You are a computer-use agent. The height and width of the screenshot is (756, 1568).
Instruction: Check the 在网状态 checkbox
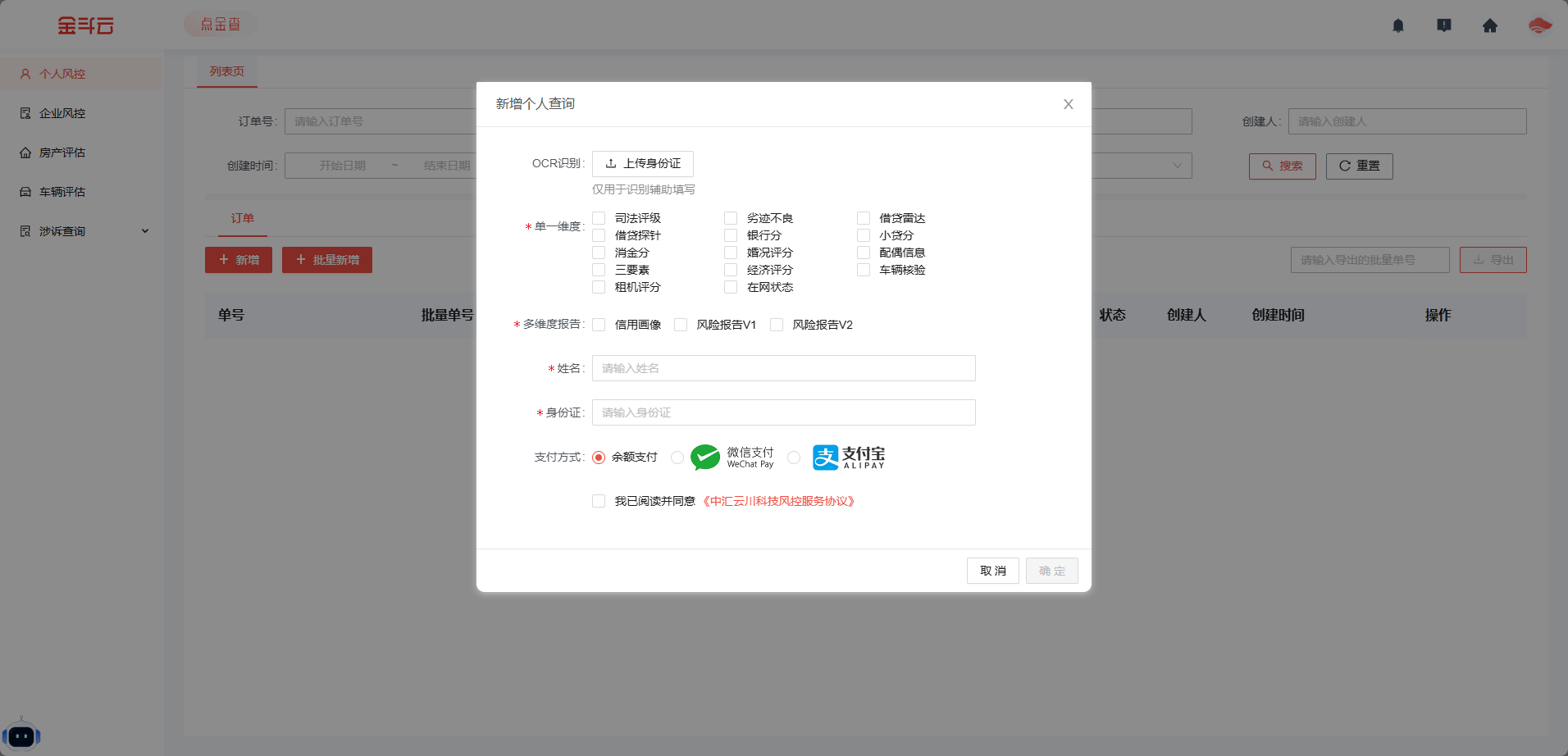731,287
